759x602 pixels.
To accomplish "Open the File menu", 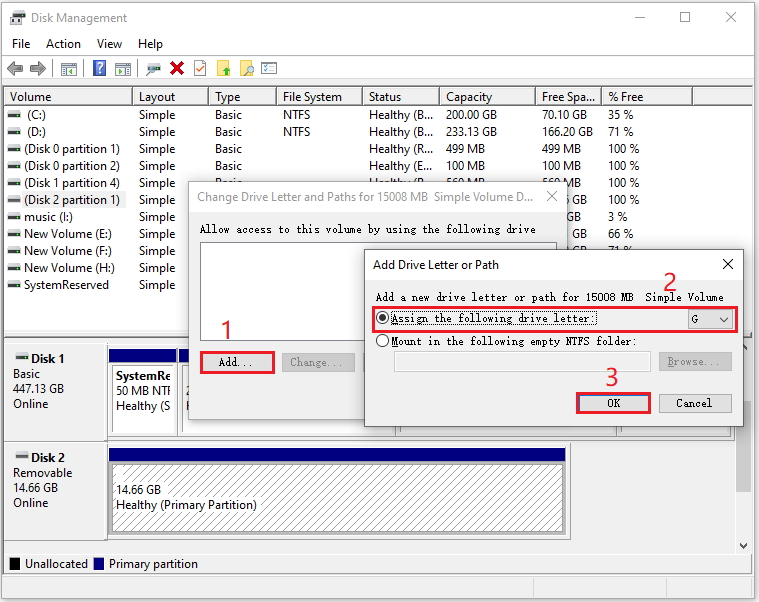I will [x=21, y=44].
